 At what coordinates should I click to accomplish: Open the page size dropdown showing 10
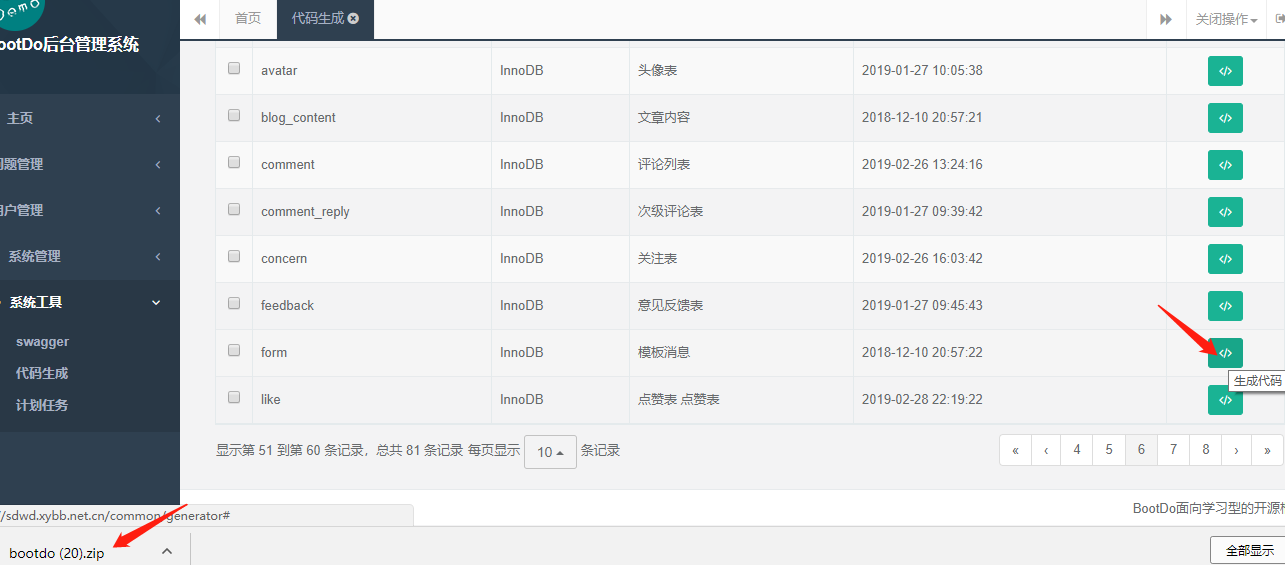pos(550,452)
